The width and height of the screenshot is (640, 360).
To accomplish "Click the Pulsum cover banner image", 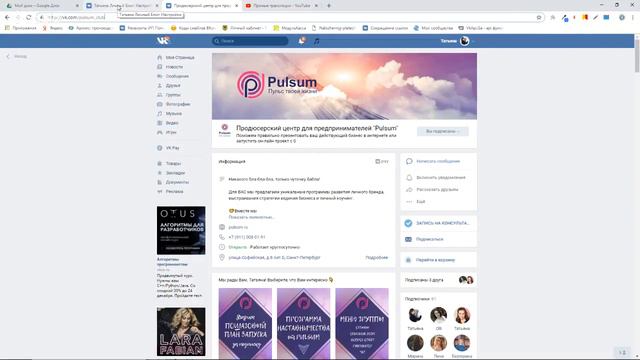I will tap(344, 86).
